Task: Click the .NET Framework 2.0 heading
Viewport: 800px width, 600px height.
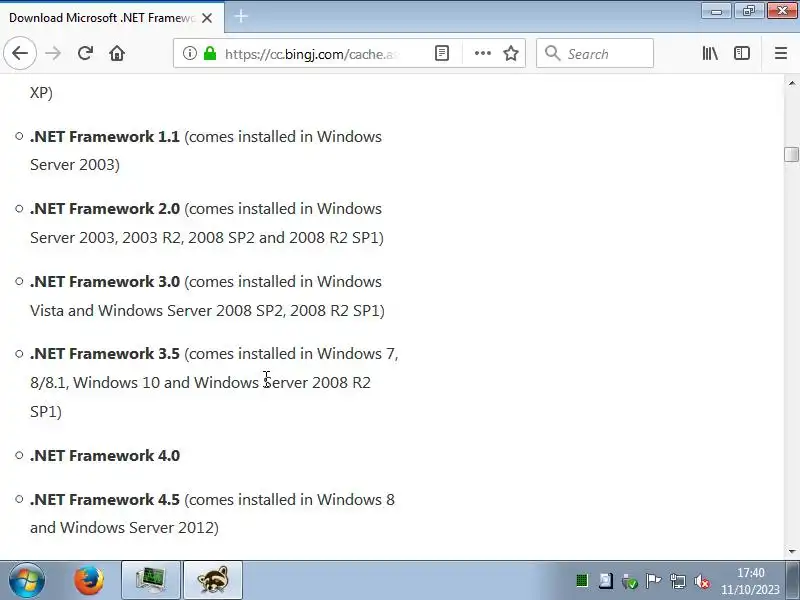Action: point(105,209)
